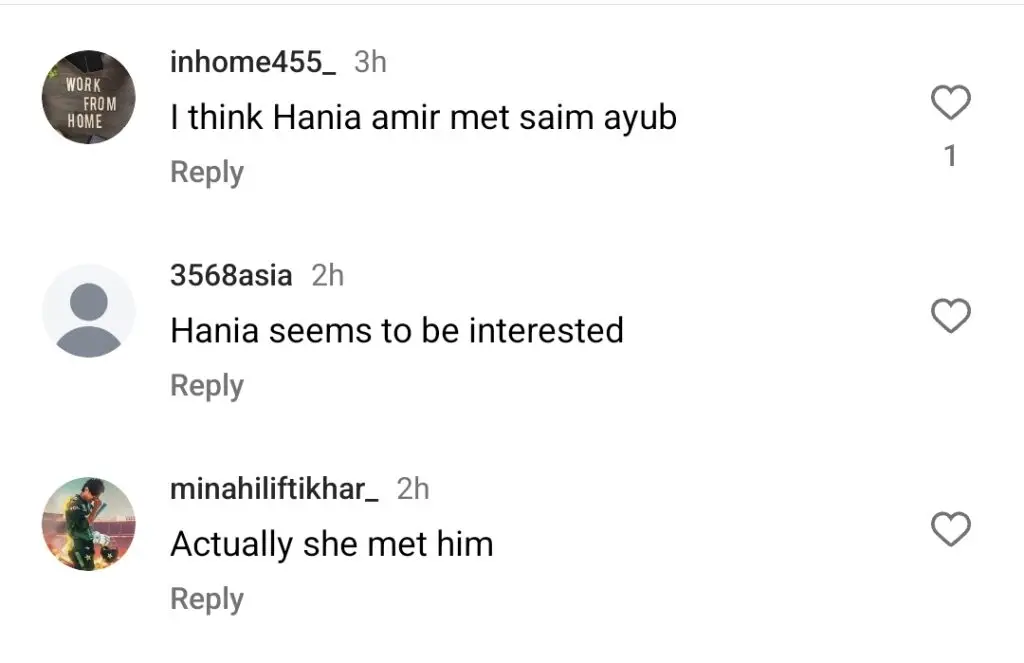Viewport: 1024px width, 663px height.
Task: Open the 'Work From Home' profile picture
Action: (x=88, y=97)
